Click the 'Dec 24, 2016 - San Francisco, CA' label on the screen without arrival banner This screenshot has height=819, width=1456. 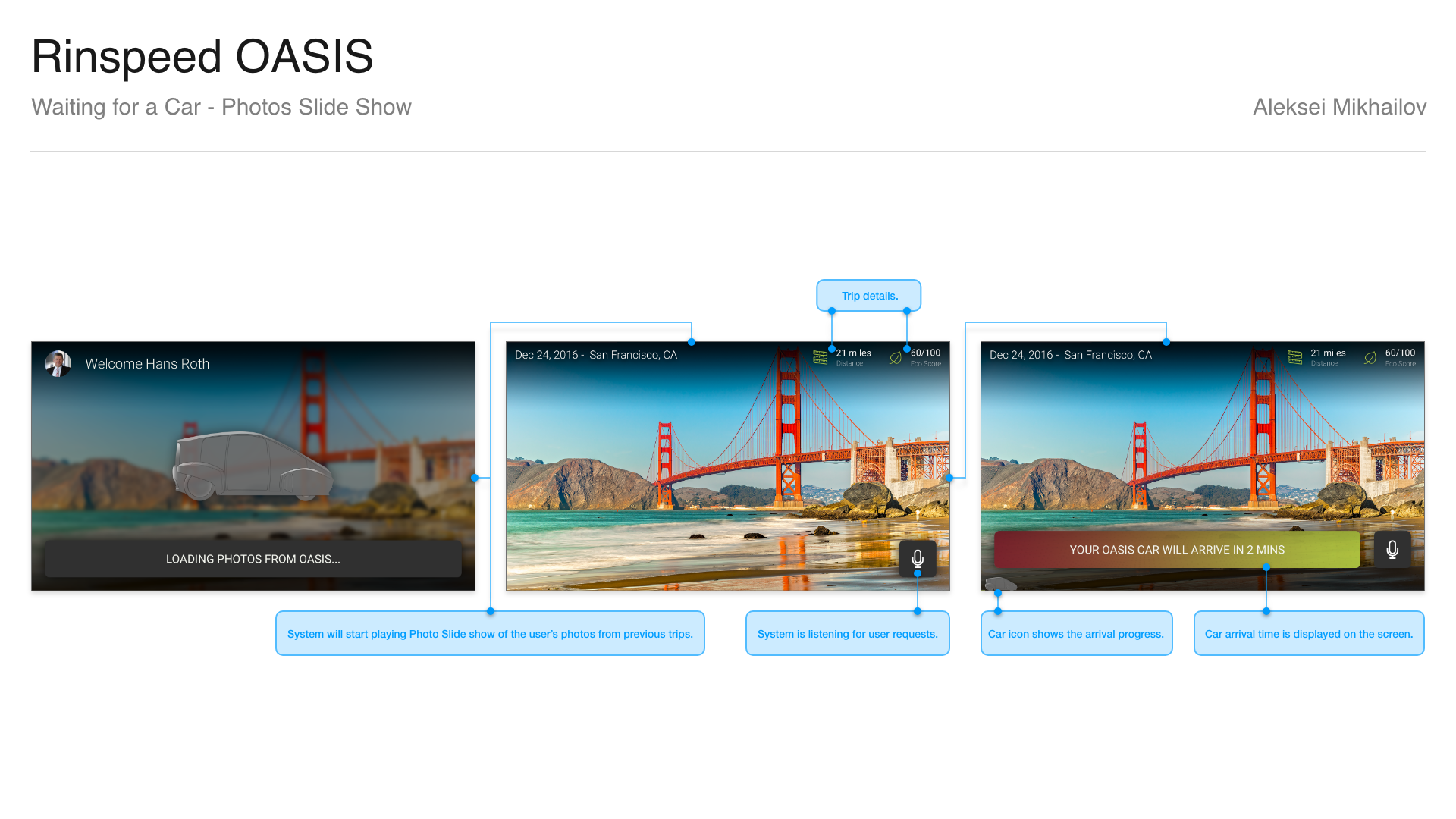[596, 355]
